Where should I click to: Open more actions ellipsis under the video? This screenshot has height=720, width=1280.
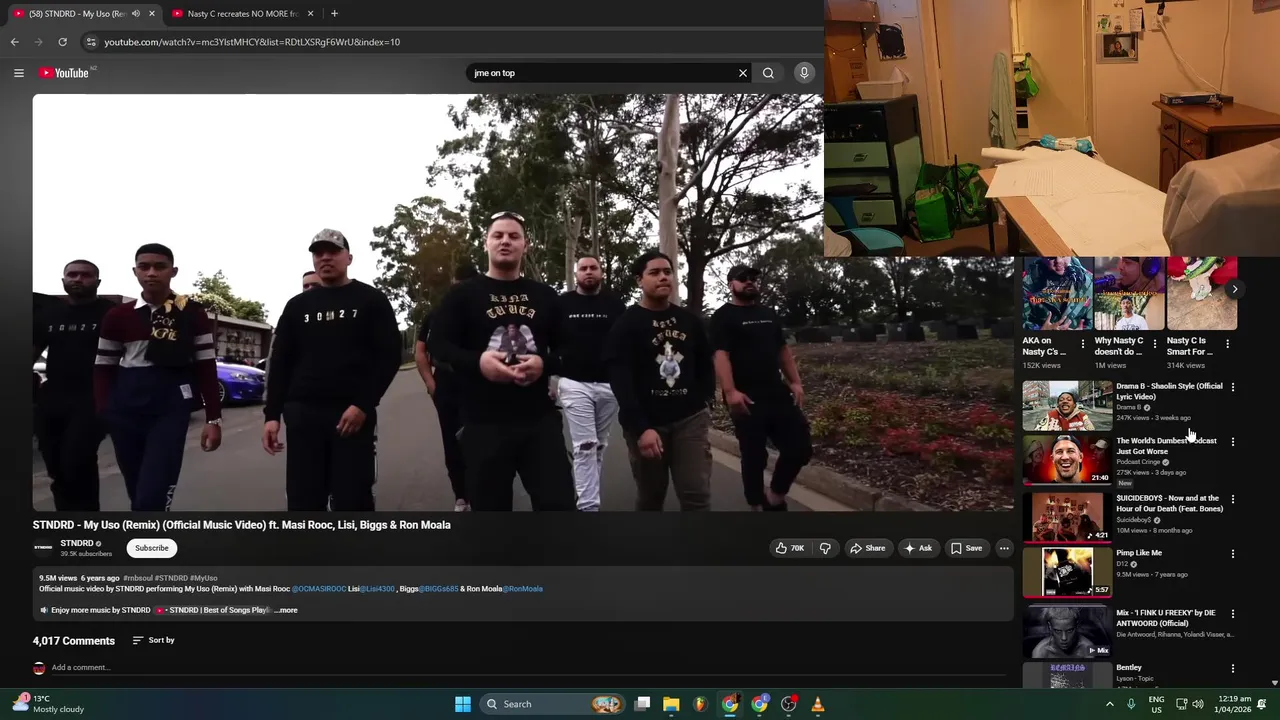1004,548
